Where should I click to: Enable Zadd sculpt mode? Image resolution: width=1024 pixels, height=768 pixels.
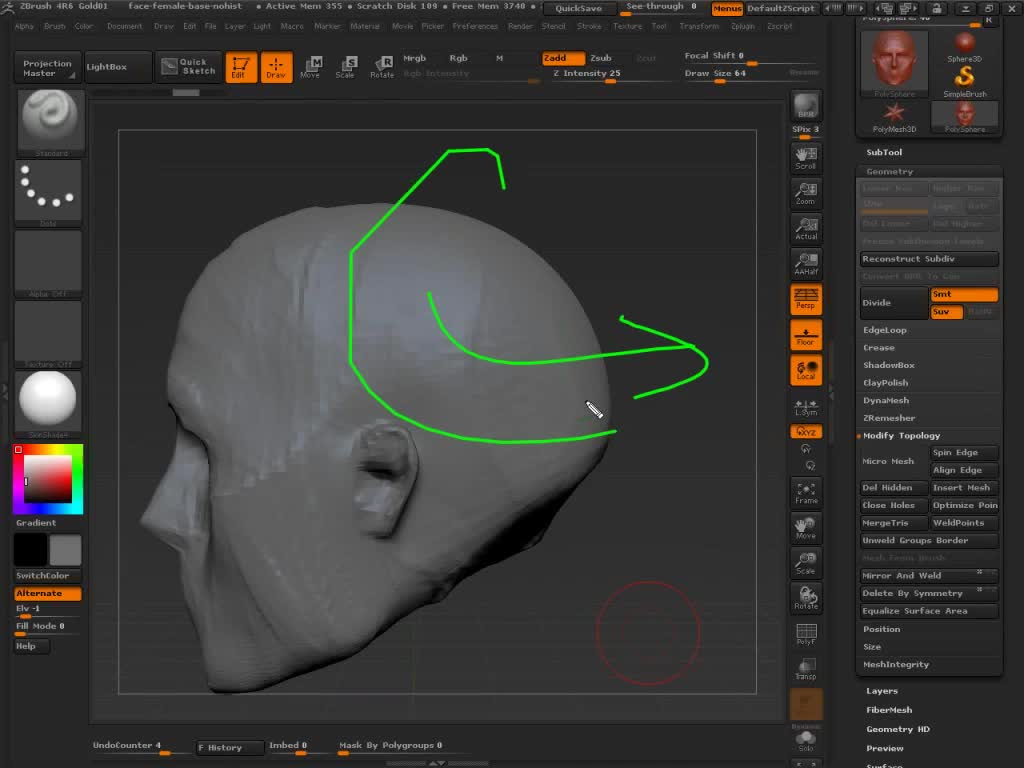point(562,58)
